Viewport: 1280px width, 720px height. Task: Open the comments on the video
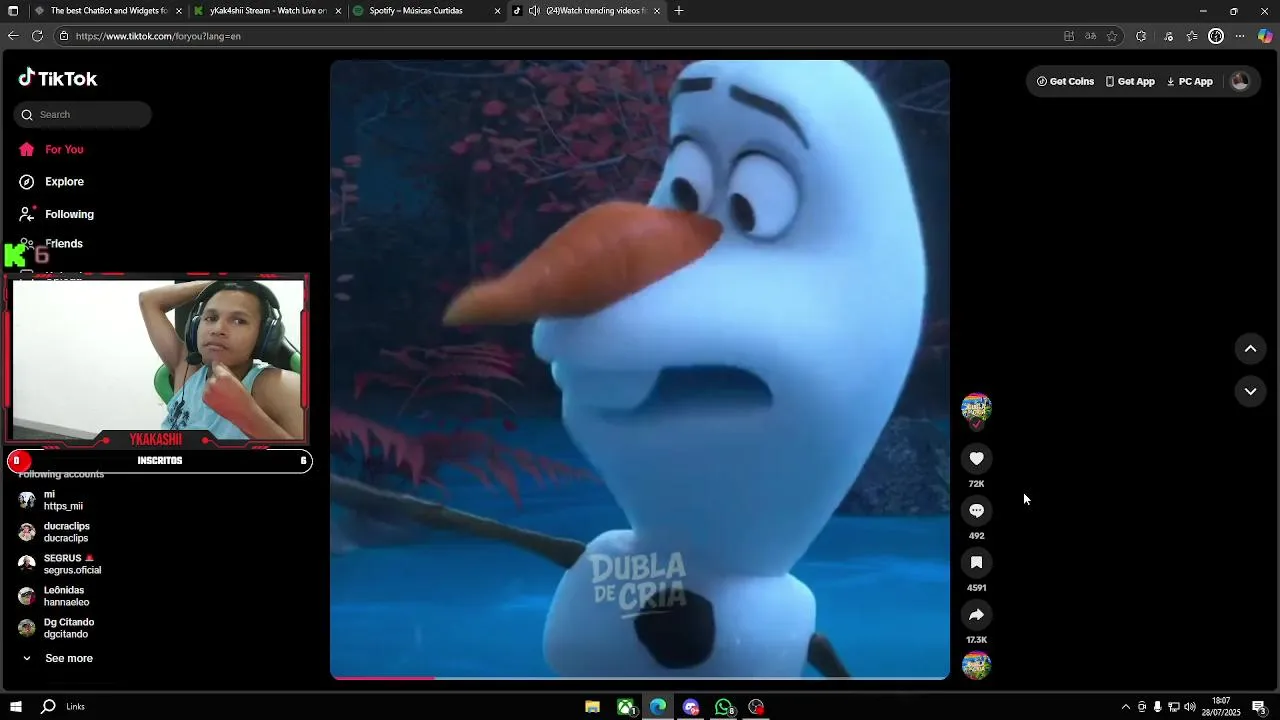976,511
